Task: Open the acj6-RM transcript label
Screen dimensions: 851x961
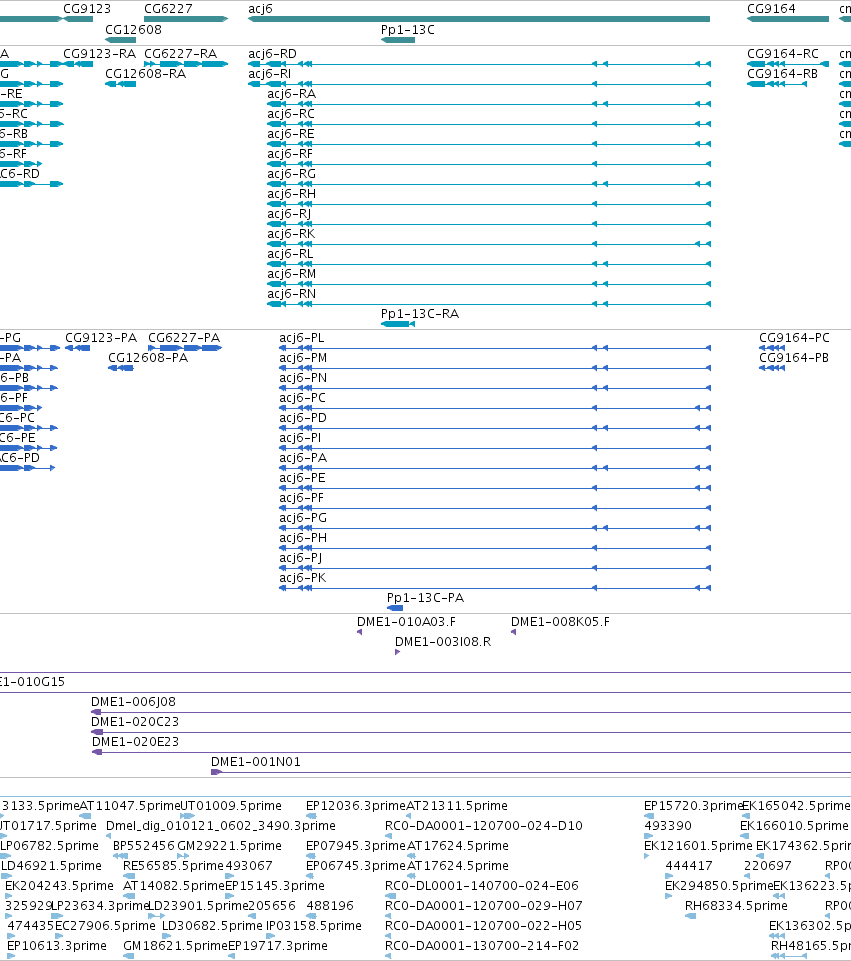Action: [x=292, y=274]
